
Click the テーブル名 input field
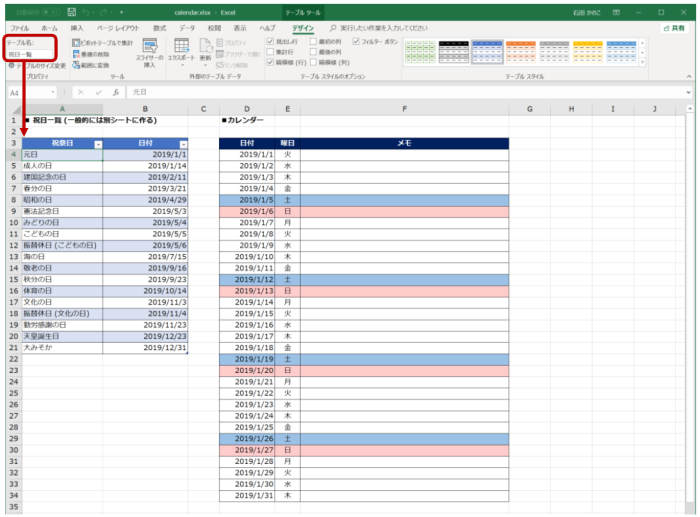[x=29, y=55]
